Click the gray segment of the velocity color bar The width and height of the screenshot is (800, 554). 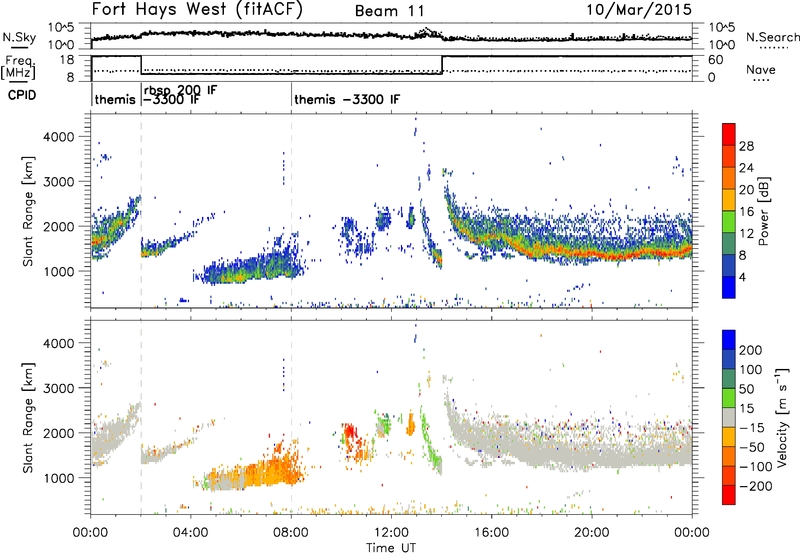[x=729, y=417]
